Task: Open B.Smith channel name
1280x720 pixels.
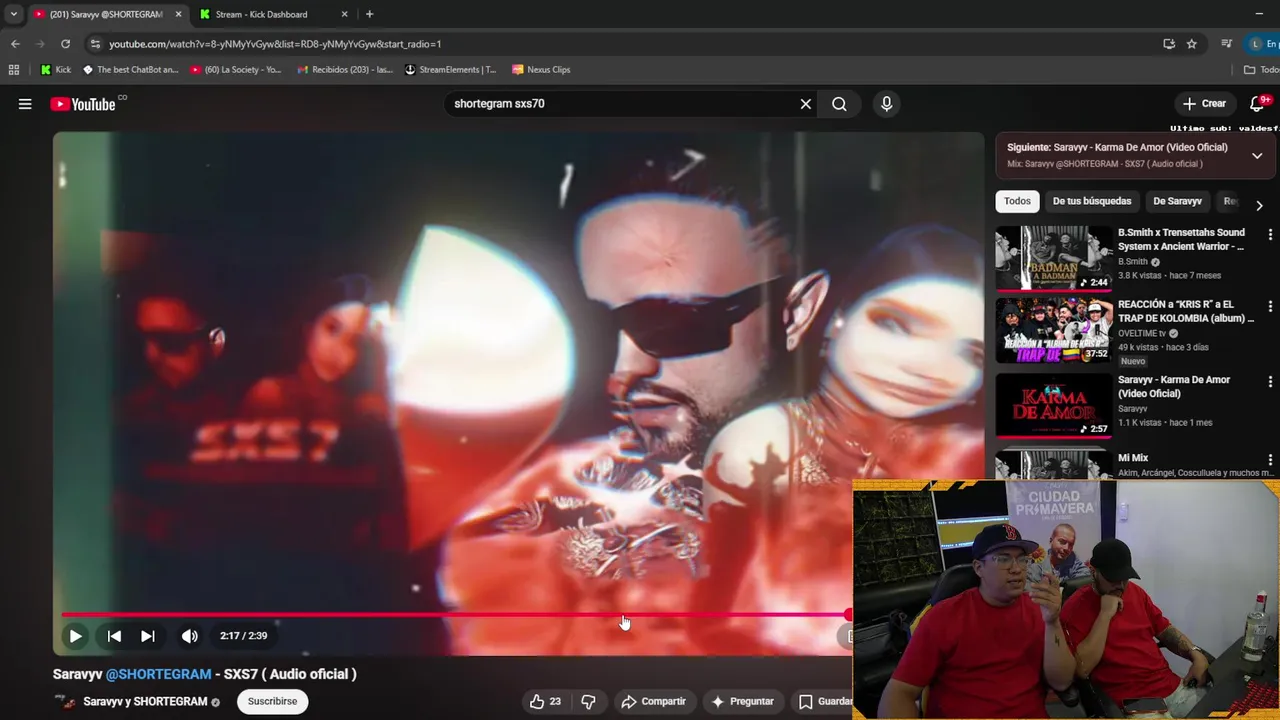Action: pyautogui.click(x=1133, y=262)
